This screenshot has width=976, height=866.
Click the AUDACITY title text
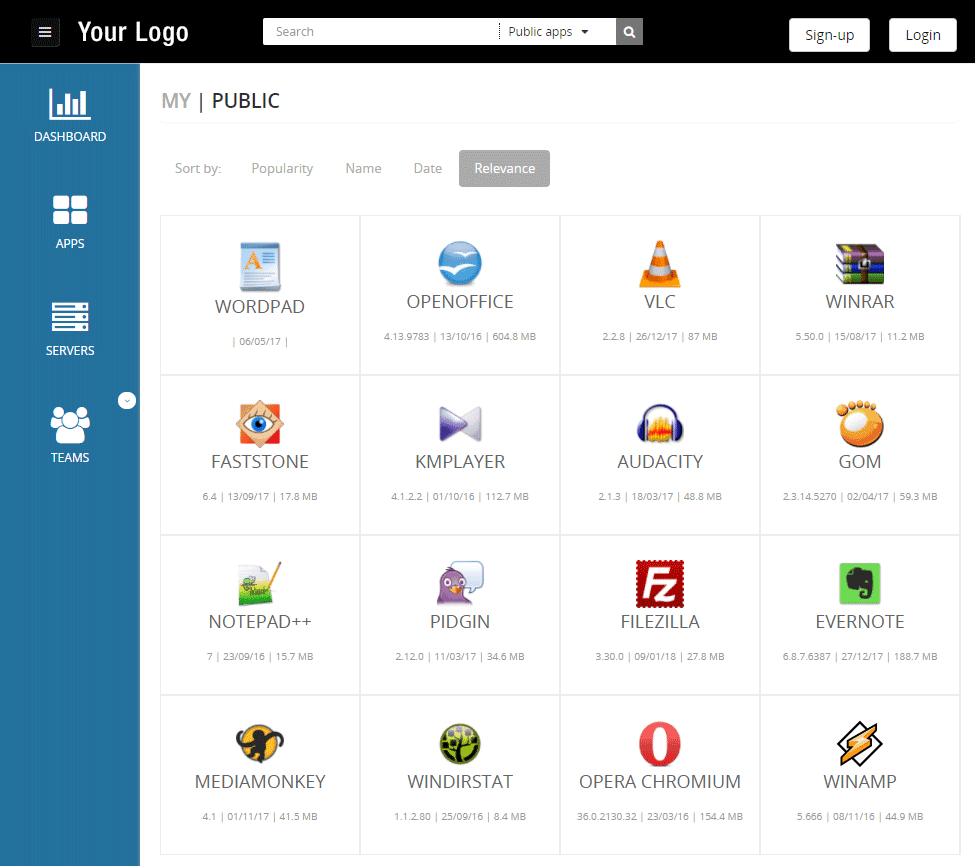660,461
